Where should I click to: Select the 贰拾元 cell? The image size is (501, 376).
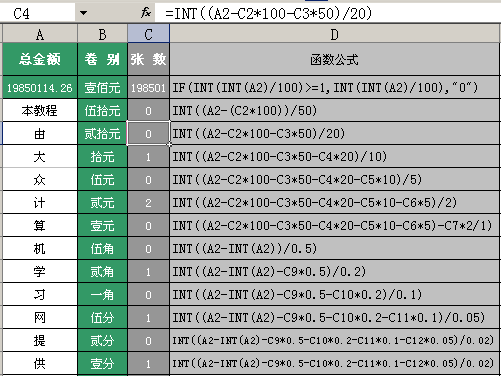[102, 133]
